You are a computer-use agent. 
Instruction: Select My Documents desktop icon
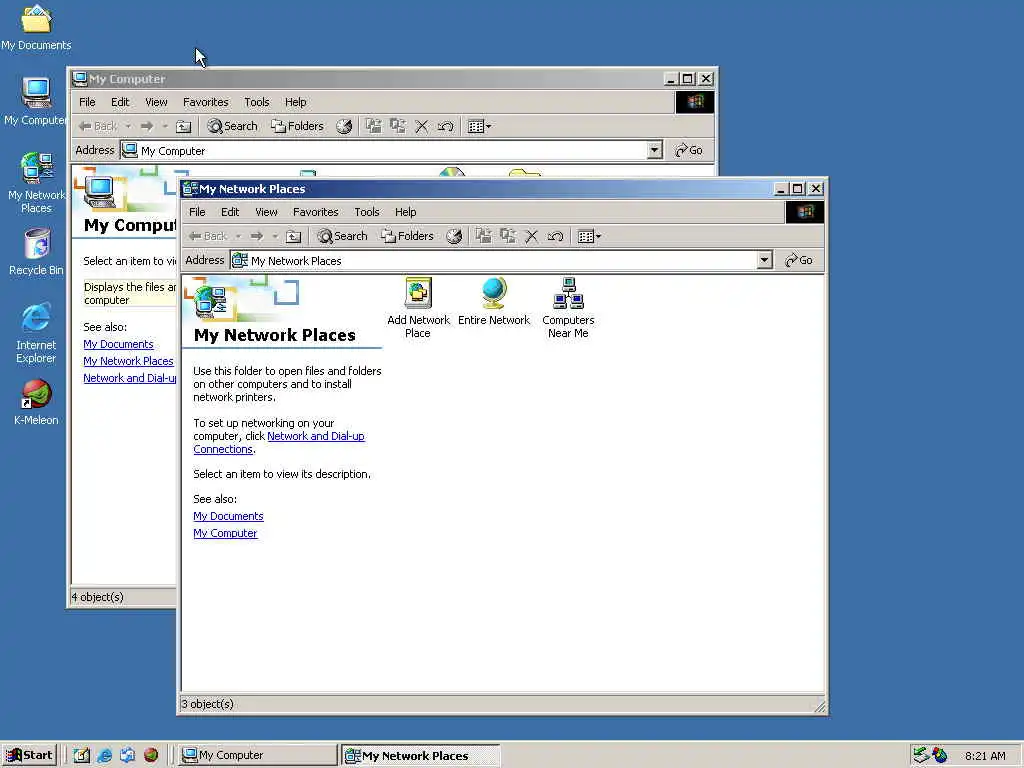36,27
